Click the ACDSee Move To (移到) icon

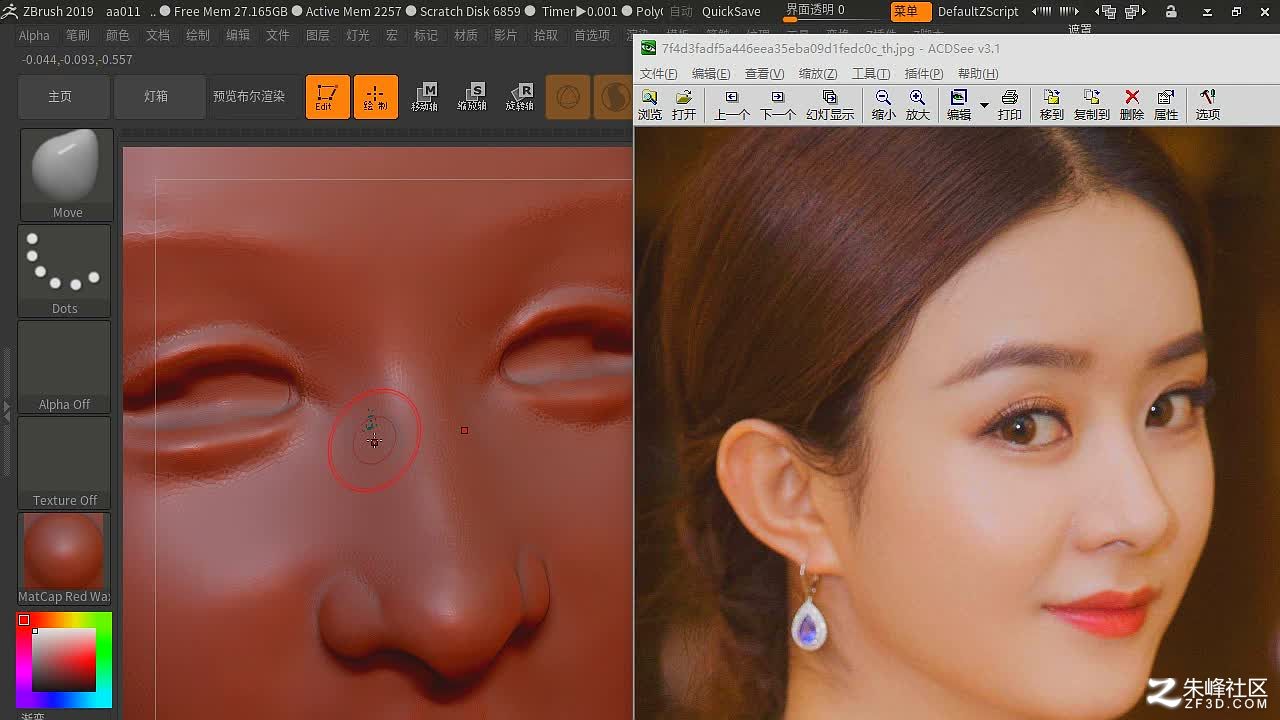click(1052, 105)
